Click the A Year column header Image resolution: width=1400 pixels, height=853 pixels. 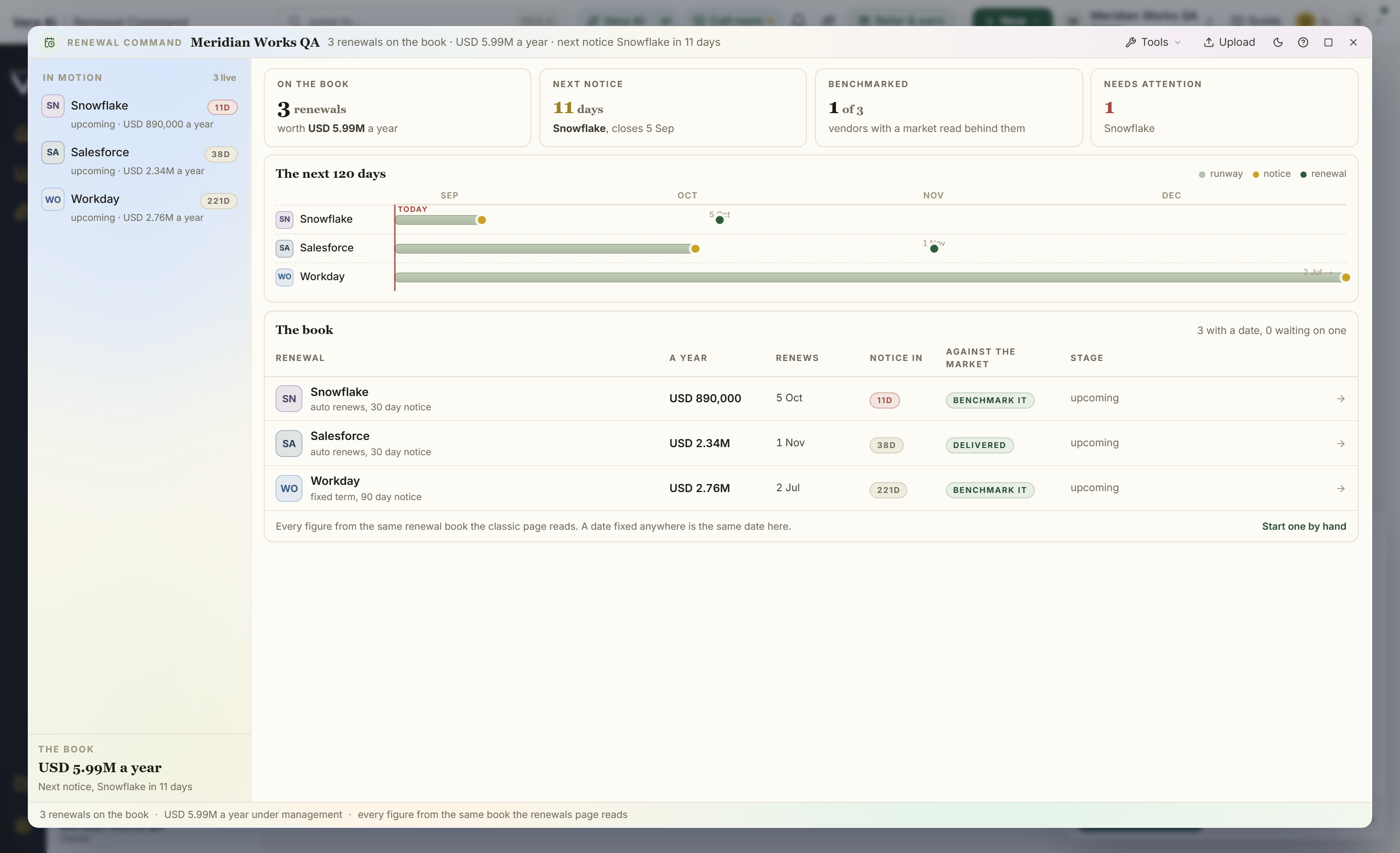coord(688,358)
